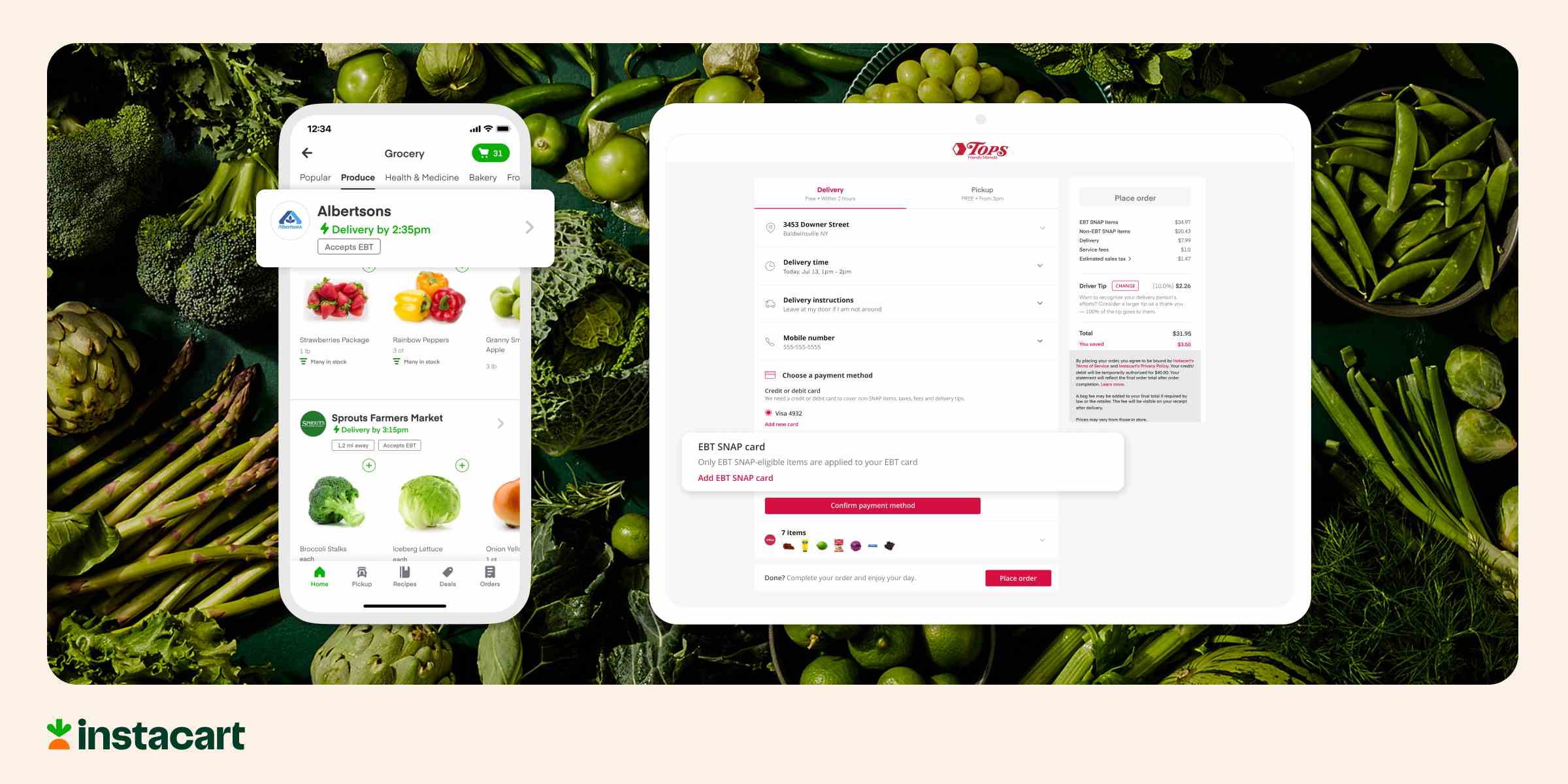Click Add EBT SNAP card link
1568x784 pixels.
coord(735,477)
